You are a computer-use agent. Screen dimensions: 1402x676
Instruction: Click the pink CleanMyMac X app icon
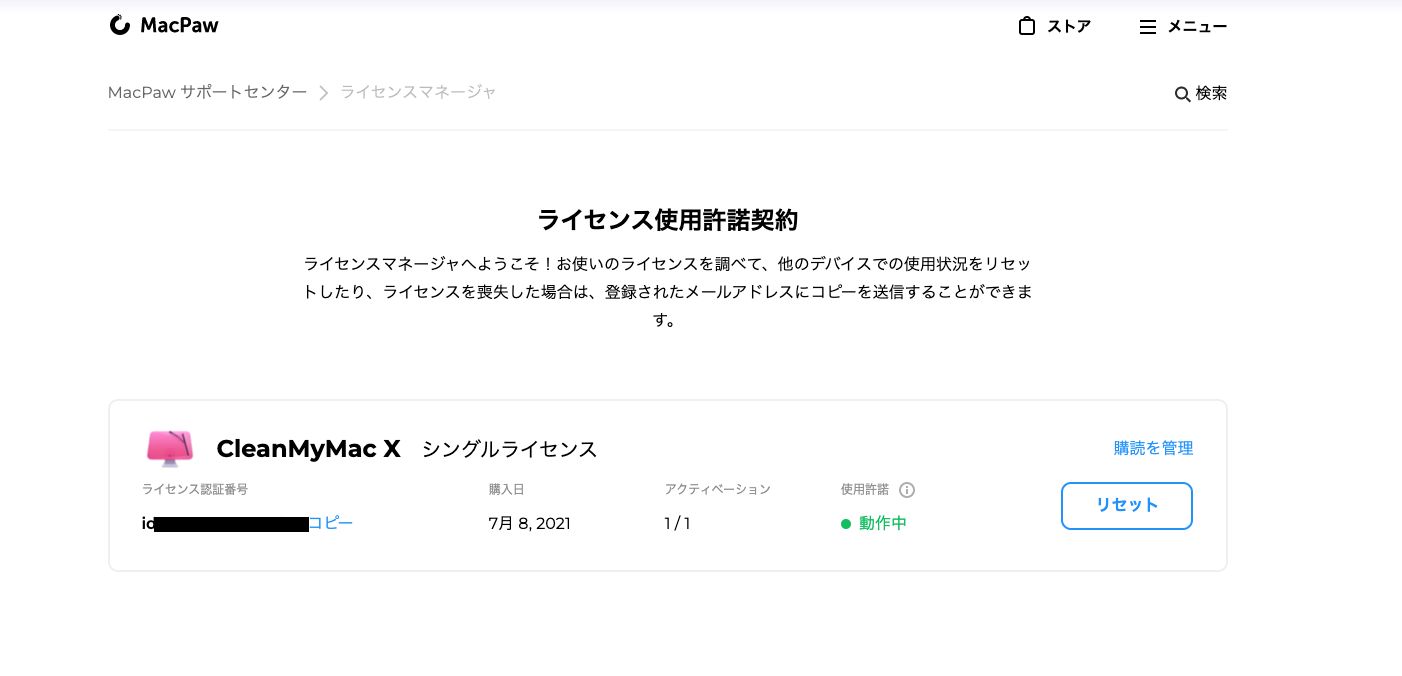click(170, 448)
